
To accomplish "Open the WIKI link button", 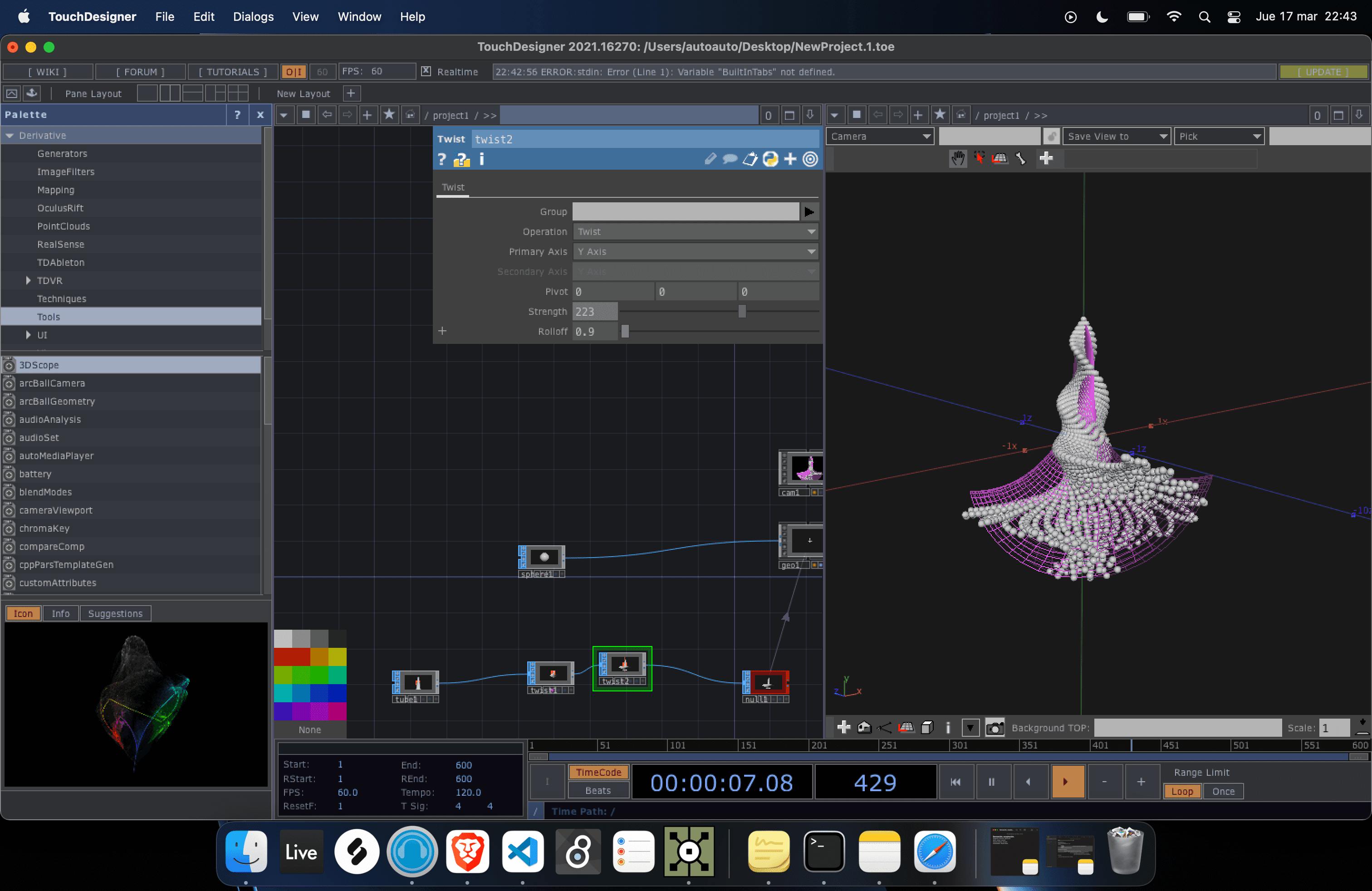I will (48, 72).
